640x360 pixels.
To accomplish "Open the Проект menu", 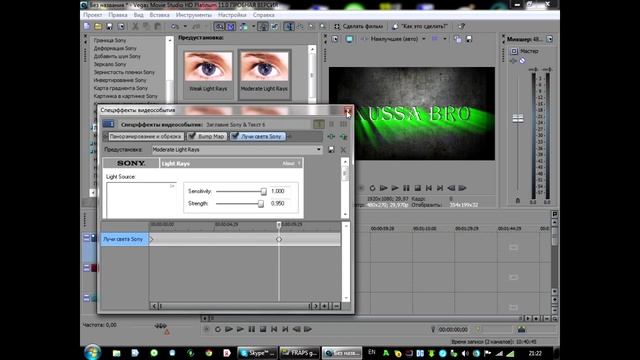I will click(93, 15).
